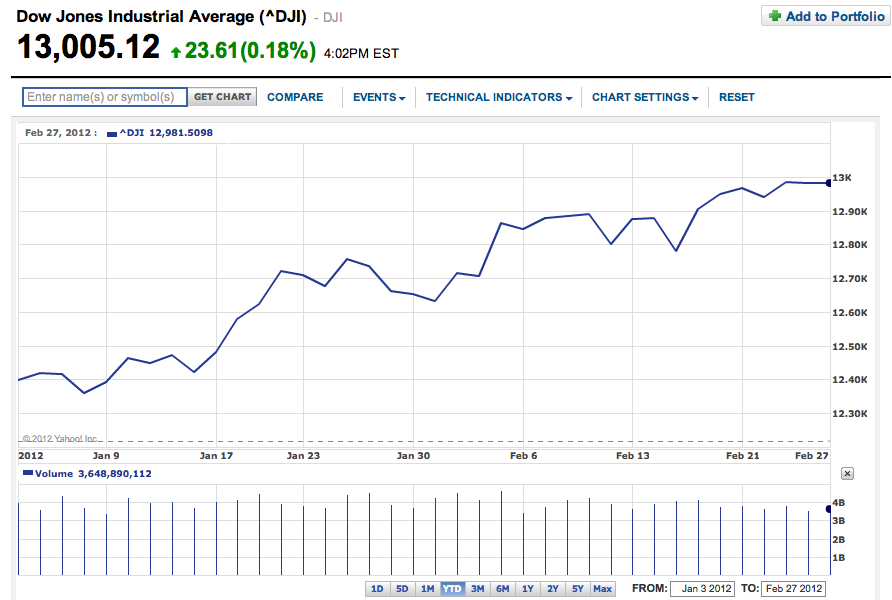Switch to the 5Y time range
Screen dimensions: 892x600
(x=578, y=589)
